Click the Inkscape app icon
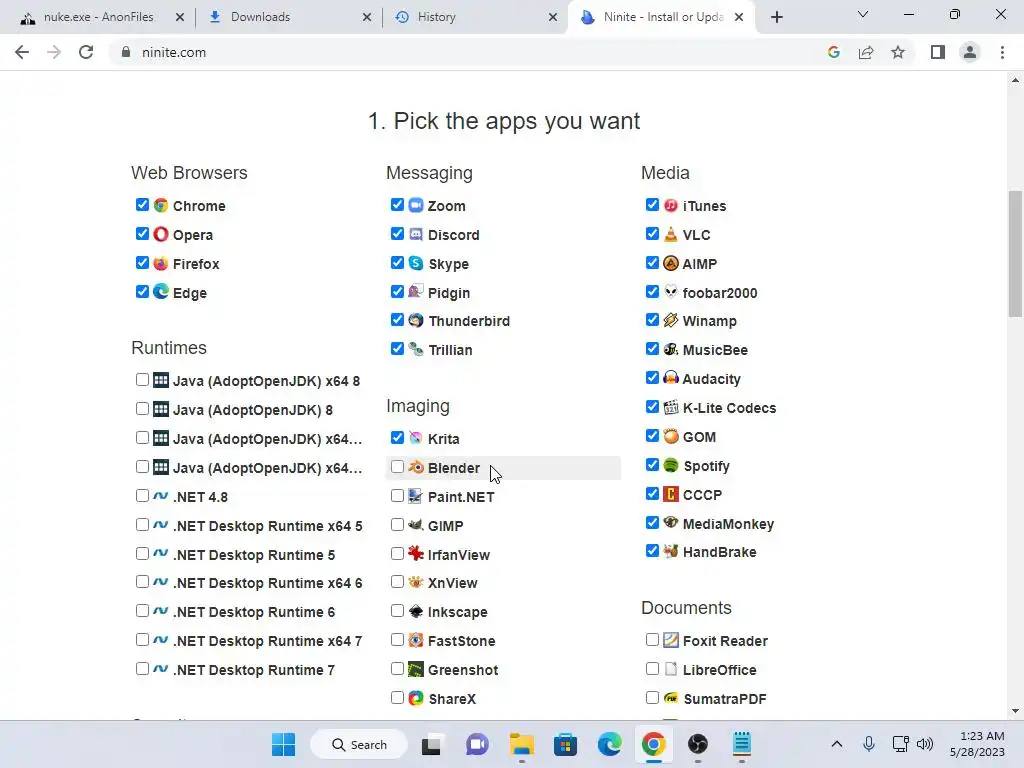Viewport: 1024px width, 768px height. (416, 611)
